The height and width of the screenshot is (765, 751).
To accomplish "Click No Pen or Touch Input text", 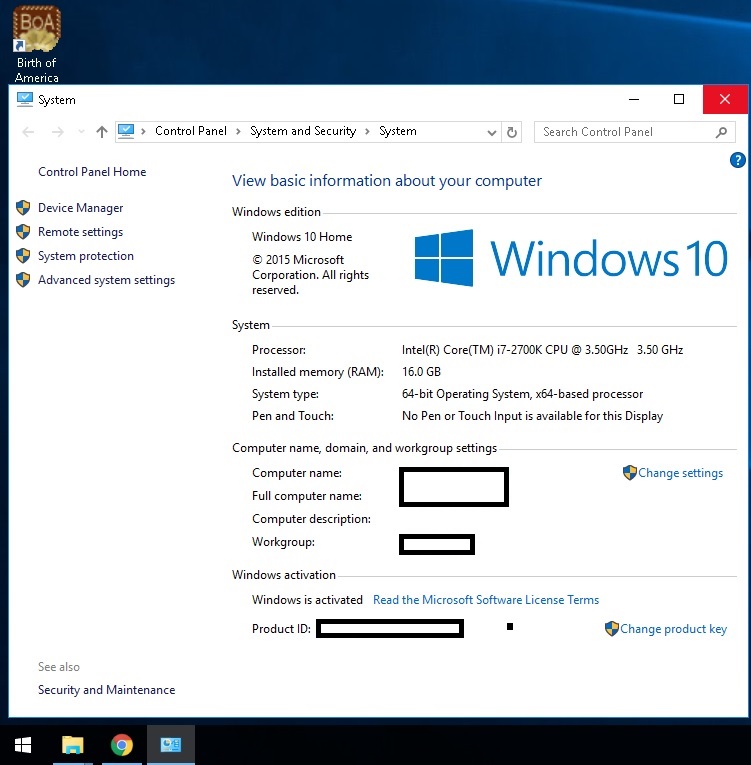I will point(532,416).
